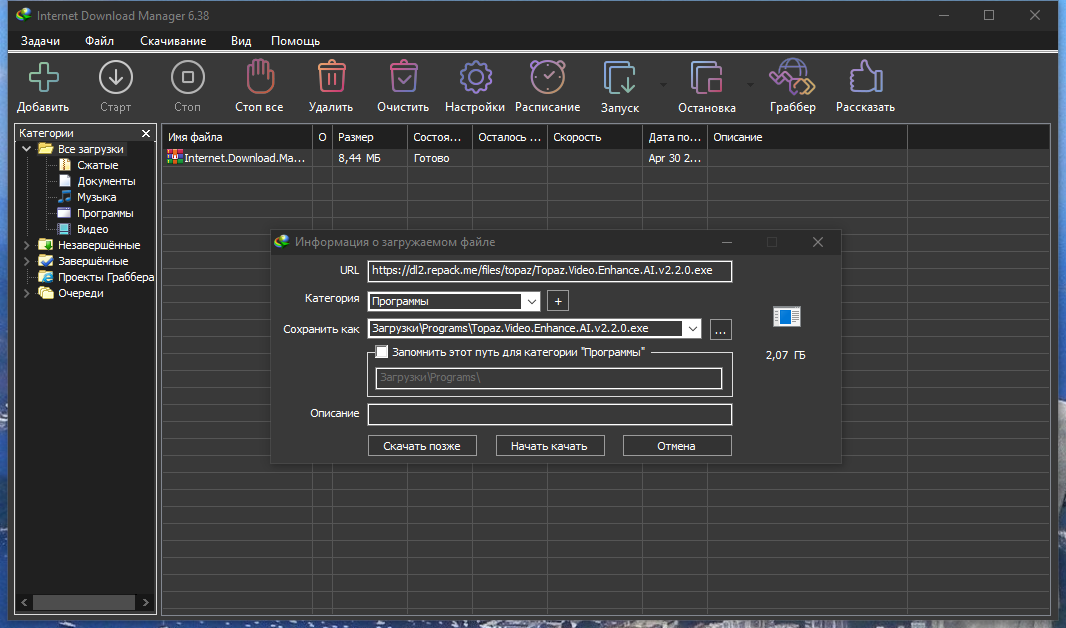1066x628 pixels.
Task: Expand the Незавершённые tree node
Action: tap(26, 245)
